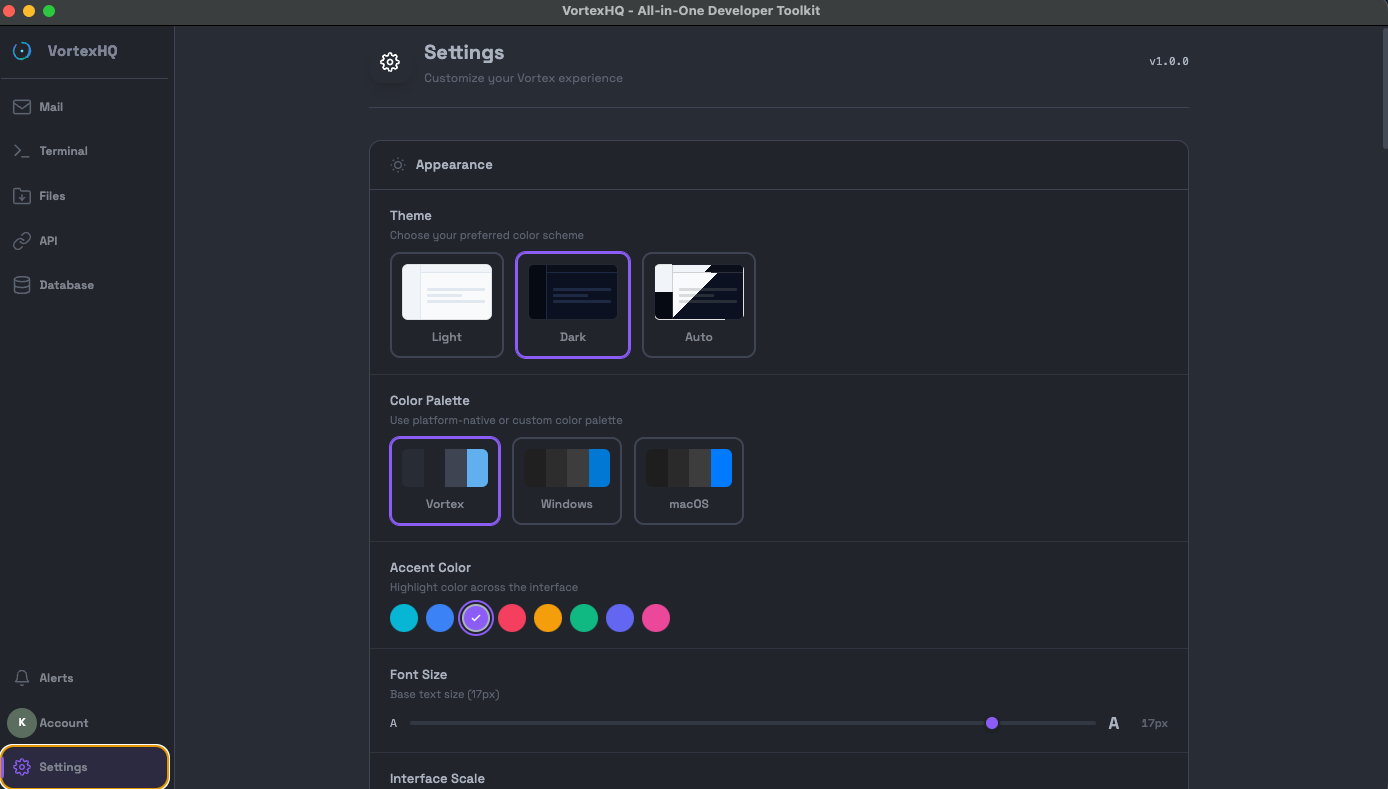This screenshot has height=789, width=1388.
Task: Select the Terminal tool from the sidebar
Action: pos(62,150)
